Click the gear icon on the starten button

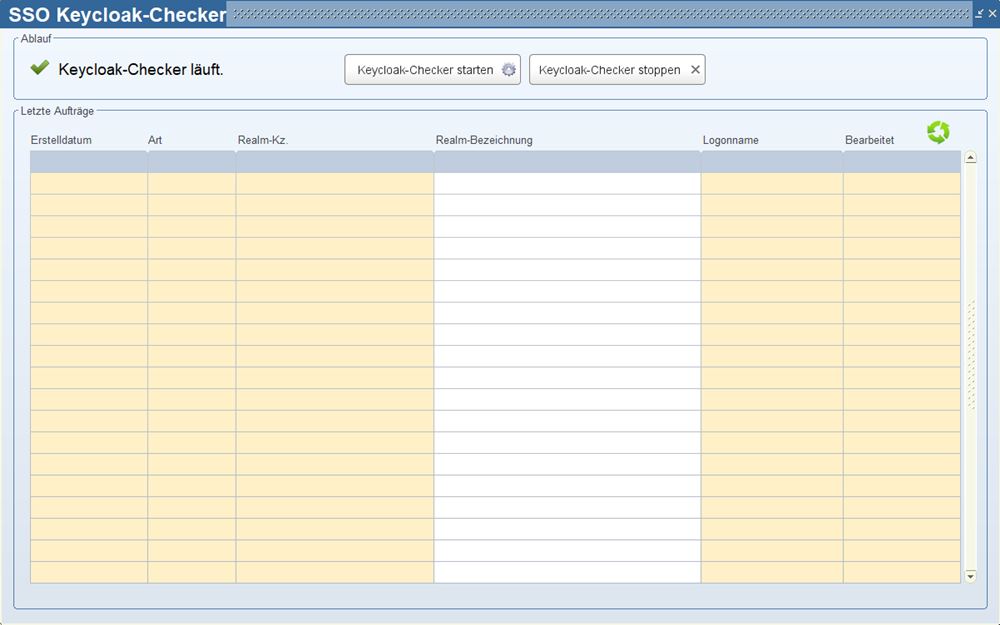(x=508, y=70)
